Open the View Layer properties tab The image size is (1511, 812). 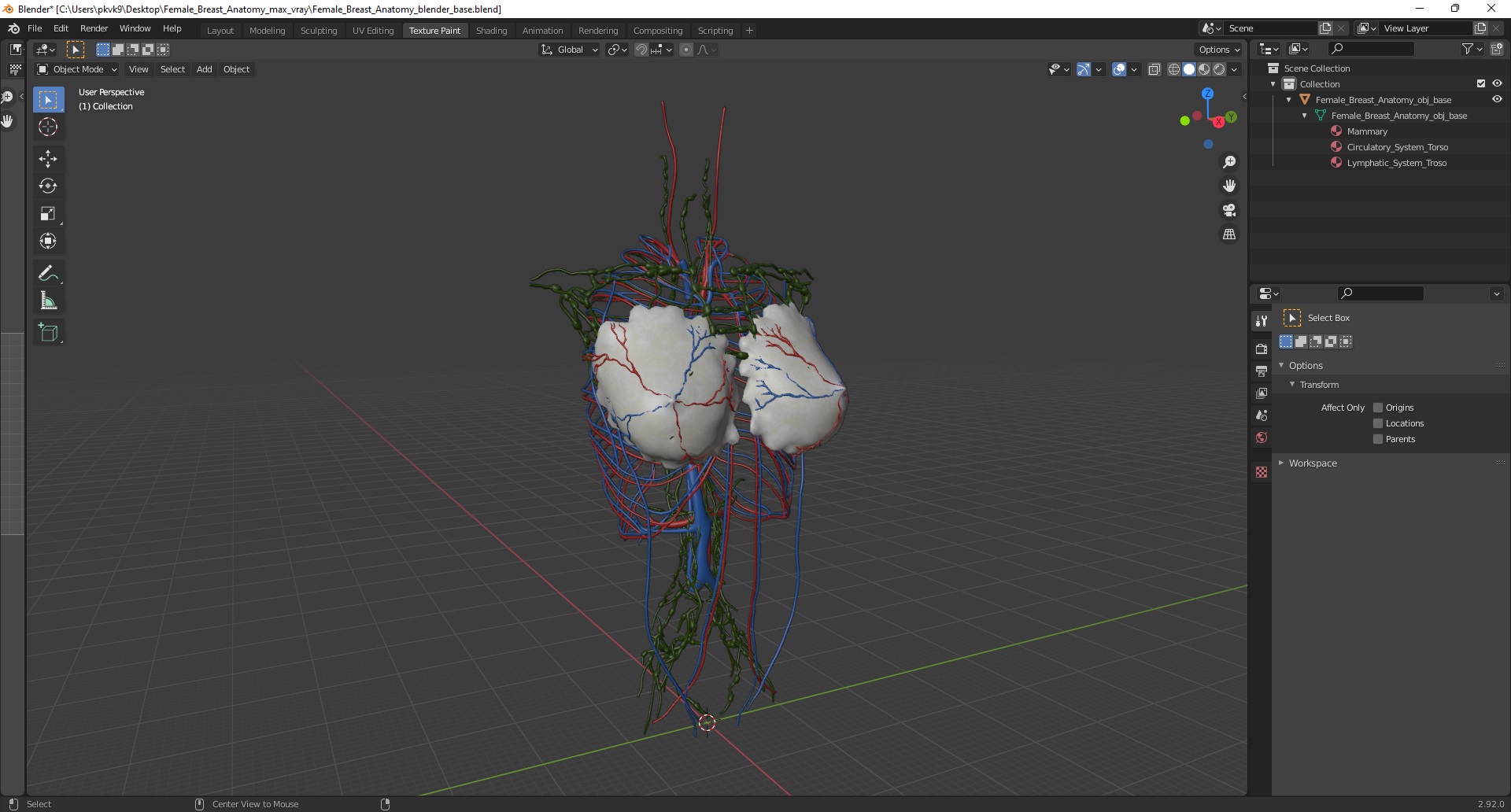pos(1262,393)
